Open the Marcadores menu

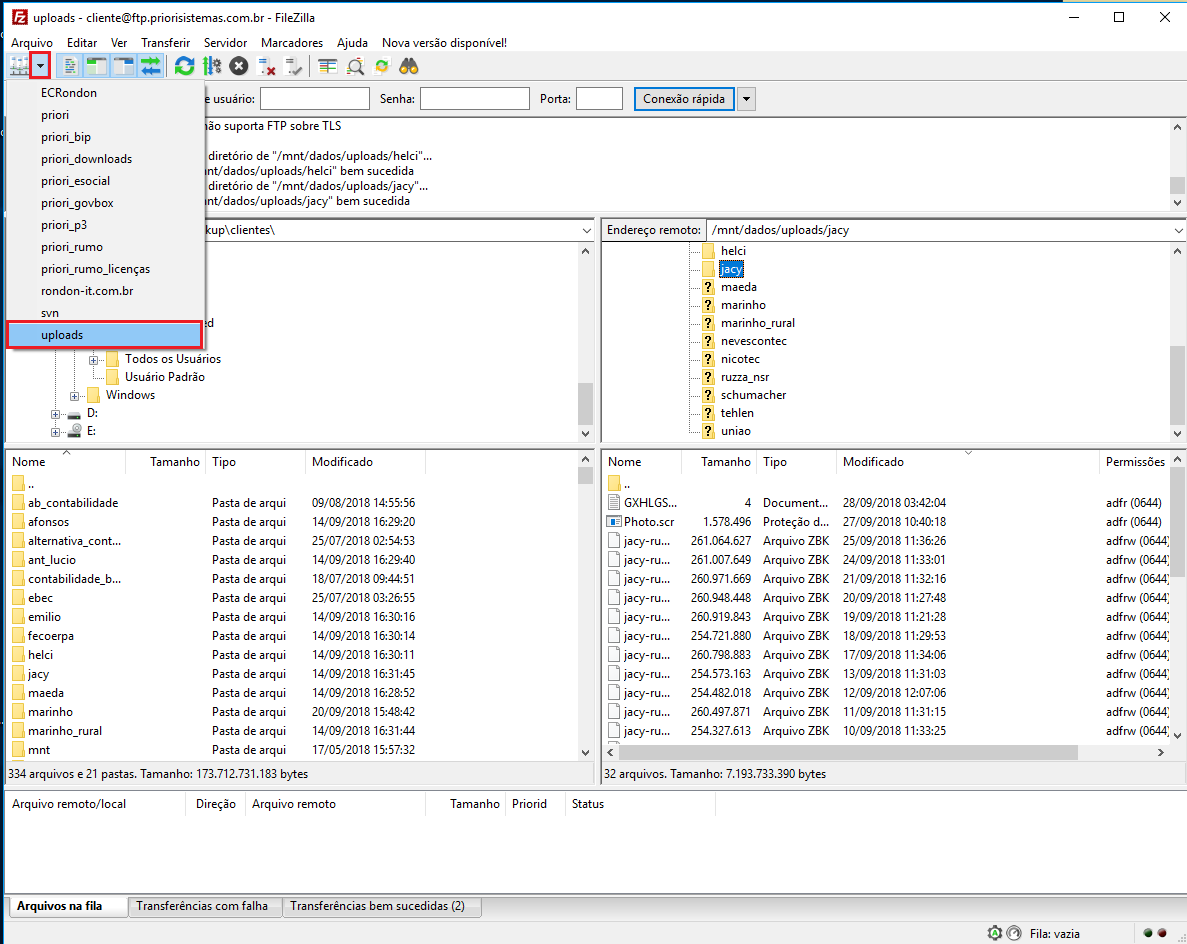(292, 43)
